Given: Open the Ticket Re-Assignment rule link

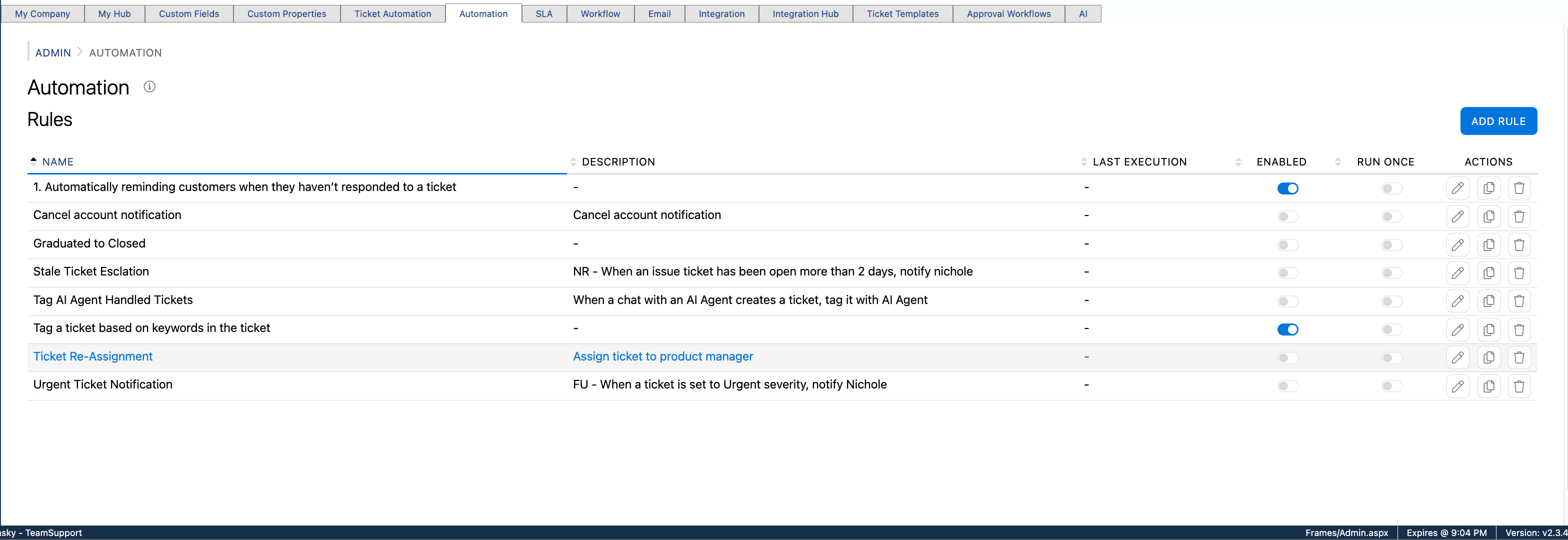Looking at the screenshot, I should (x=93, y=356).
